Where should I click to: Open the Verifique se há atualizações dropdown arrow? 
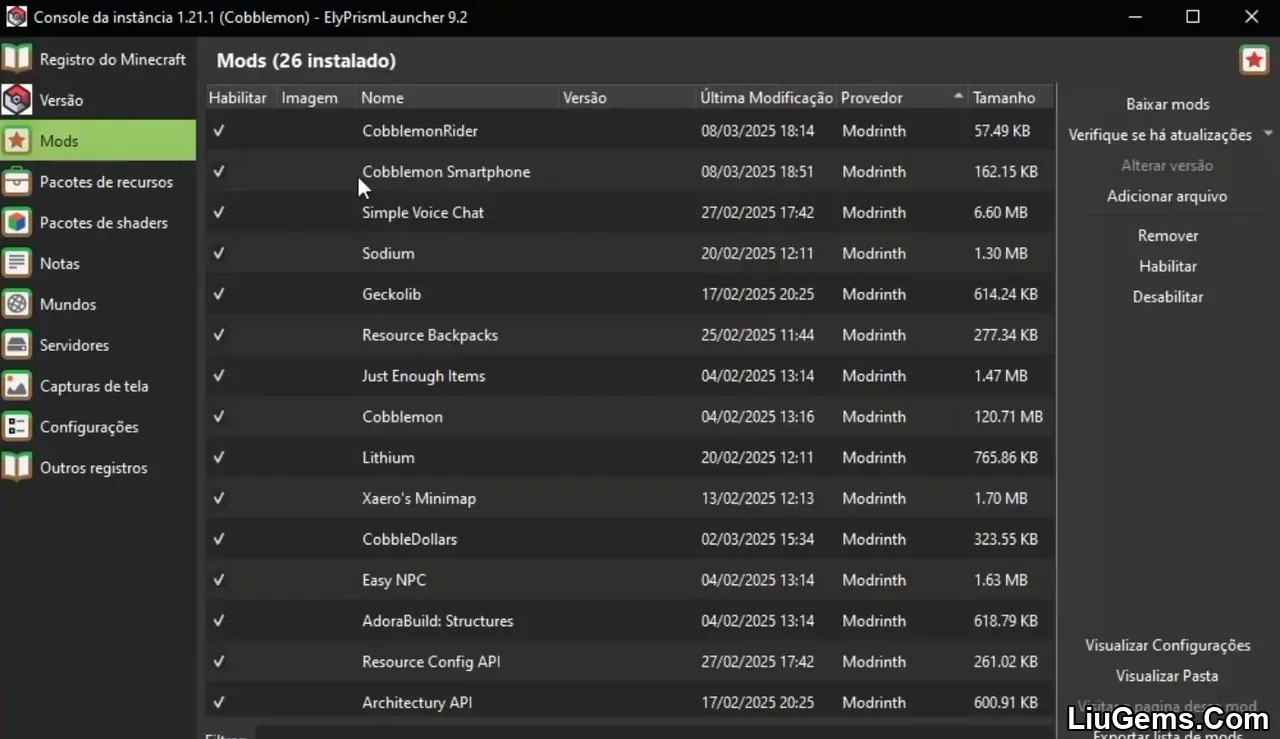pos(1268,134)
